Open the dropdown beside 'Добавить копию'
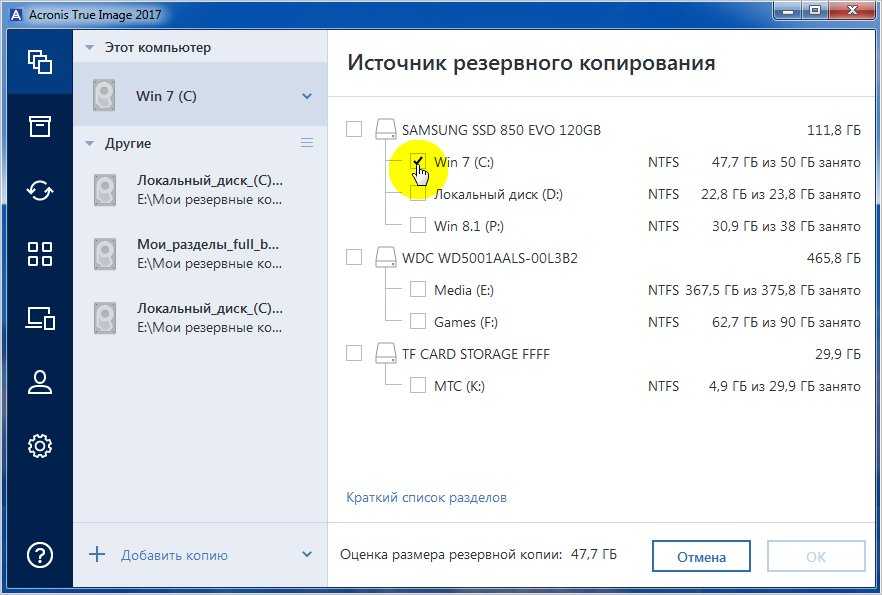 (307, 555)
